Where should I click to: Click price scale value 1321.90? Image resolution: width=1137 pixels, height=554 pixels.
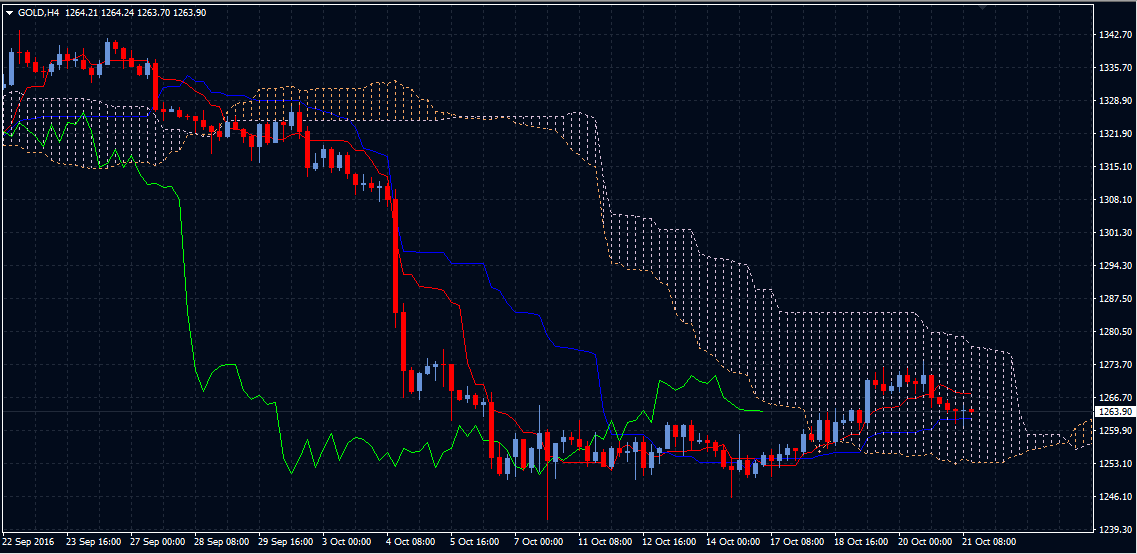[1115, 133]
